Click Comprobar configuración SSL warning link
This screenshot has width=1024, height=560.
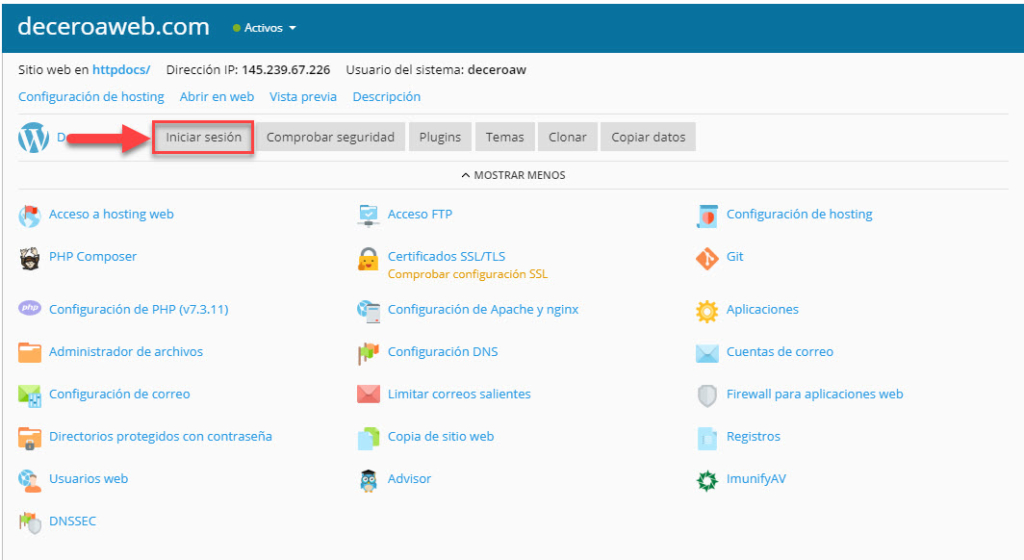468,274
